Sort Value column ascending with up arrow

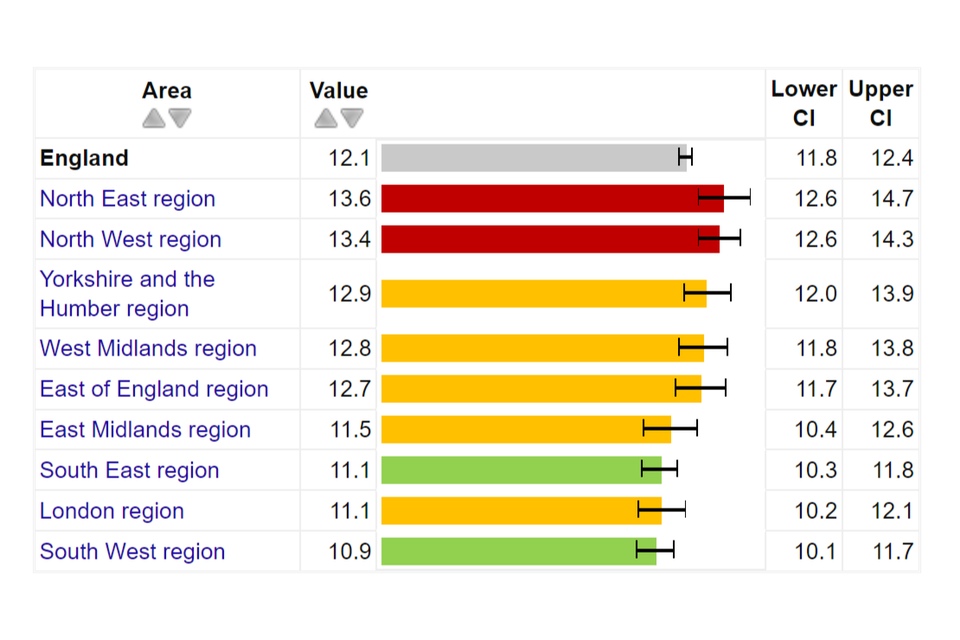point(325,119)
